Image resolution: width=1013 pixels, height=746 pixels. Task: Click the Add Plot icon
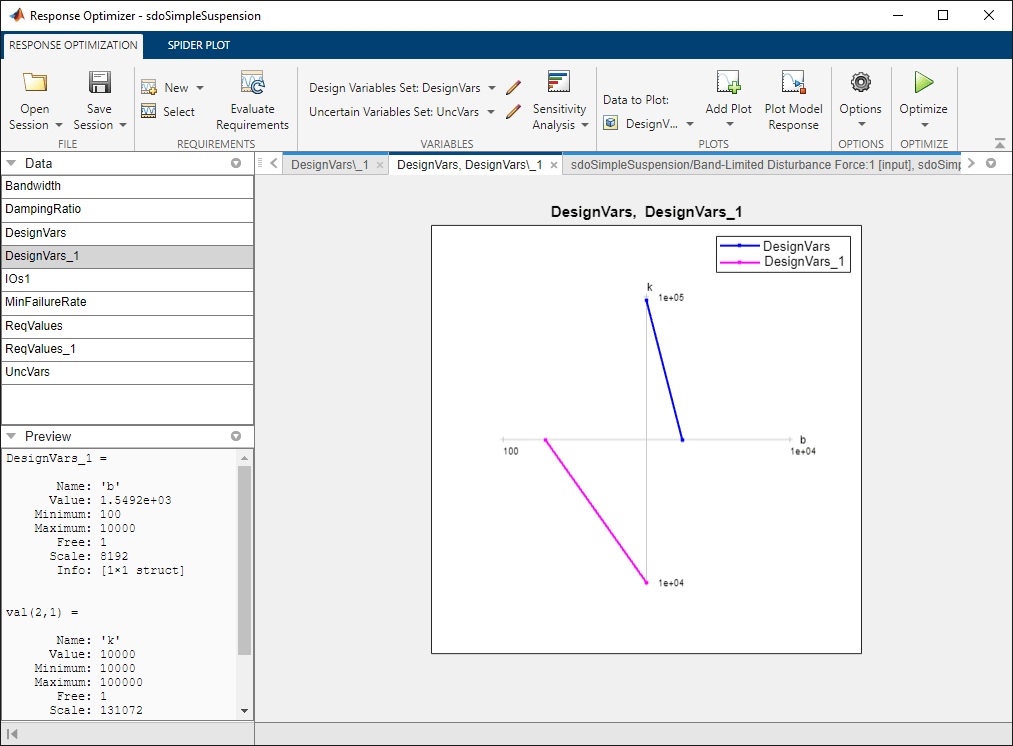click(x=728, y=83)
